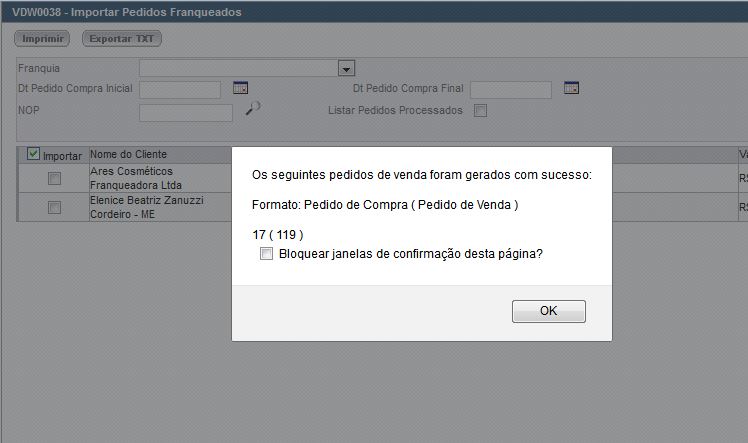Select the Elenice Beatriz Zanuzzi Cordeiro cell

click(148, 207)
